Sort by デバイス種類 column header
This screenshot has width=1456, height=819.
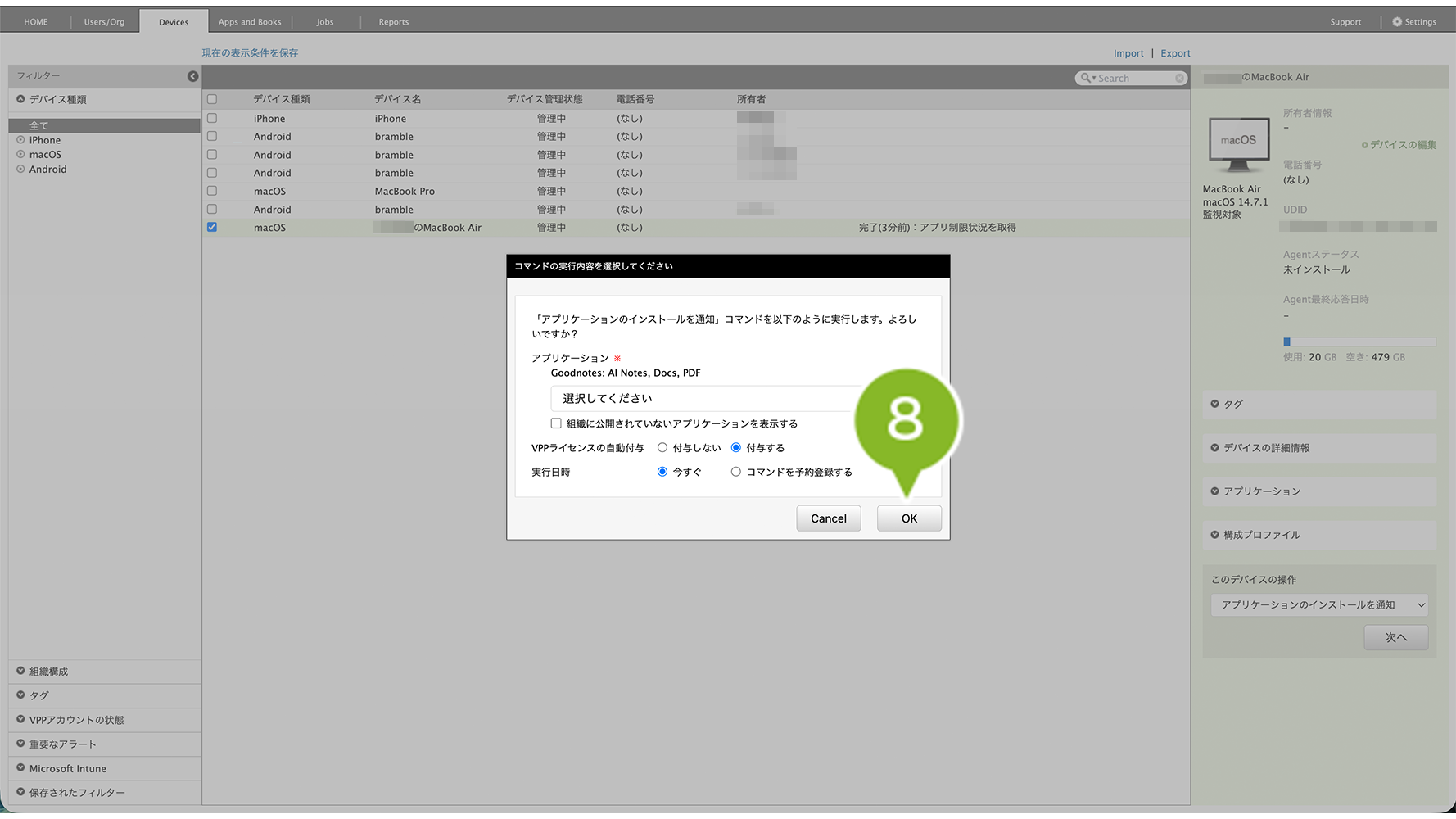(282, 99)
